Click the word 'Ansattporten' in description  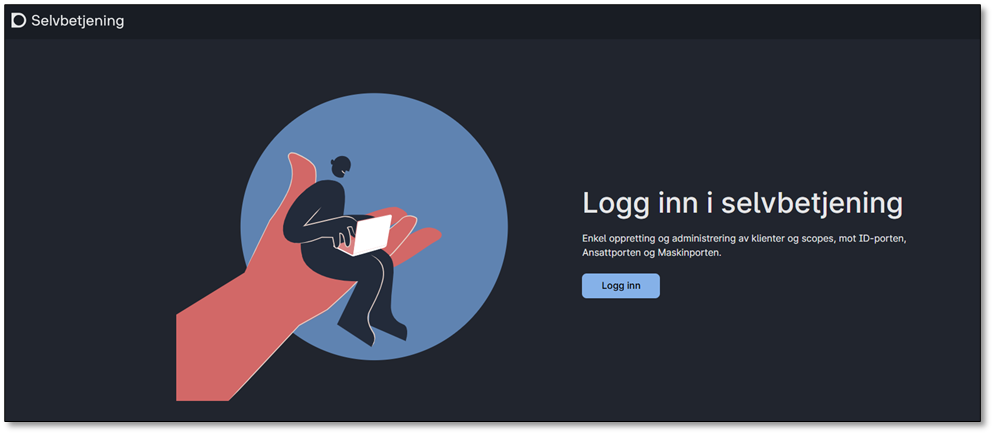614,253
